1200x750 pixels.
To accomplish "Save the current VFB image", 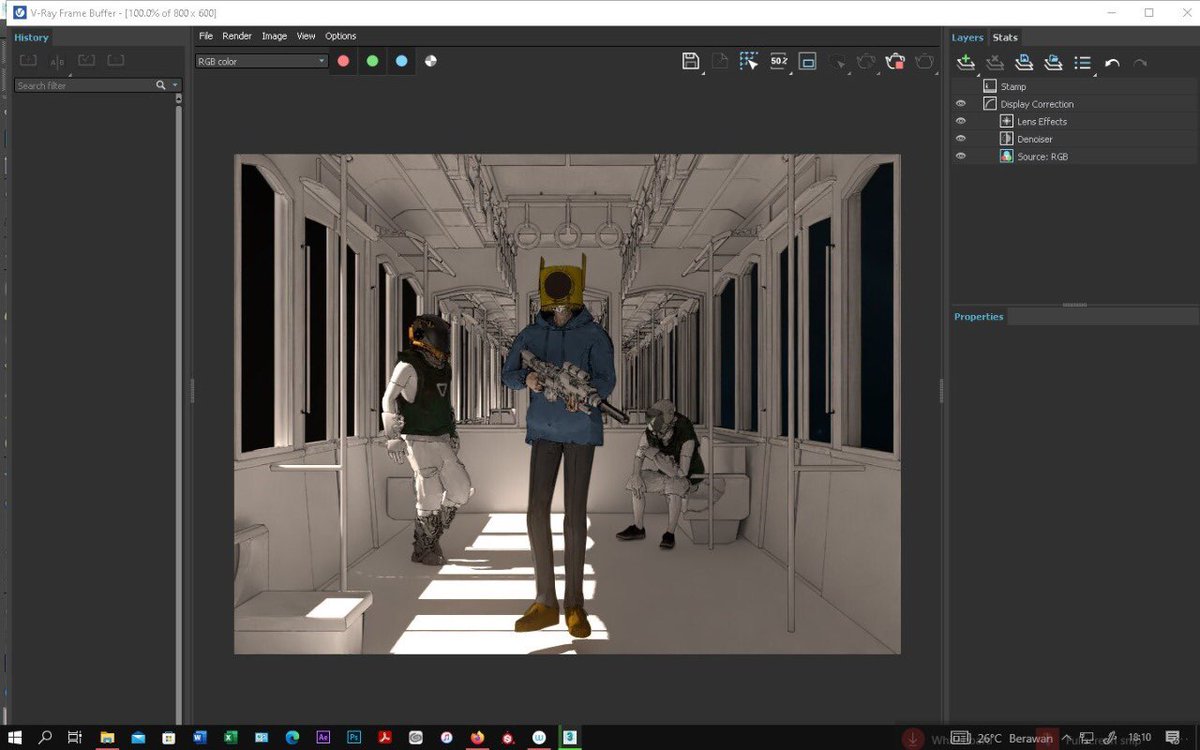I will click(x=691, y=61).
